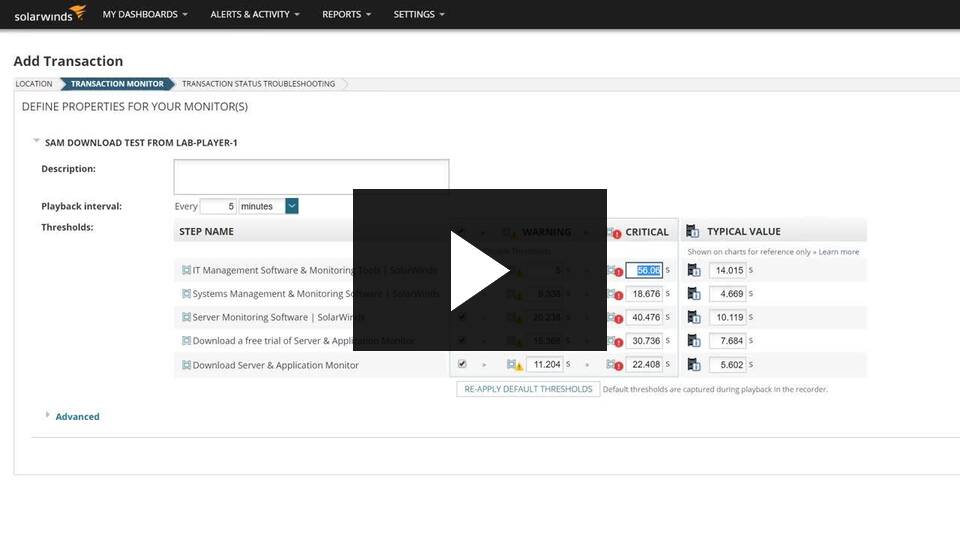Screen dimensions: 960x540
Task: Click typical value icon next to 10.119
Action: [694, 317]
